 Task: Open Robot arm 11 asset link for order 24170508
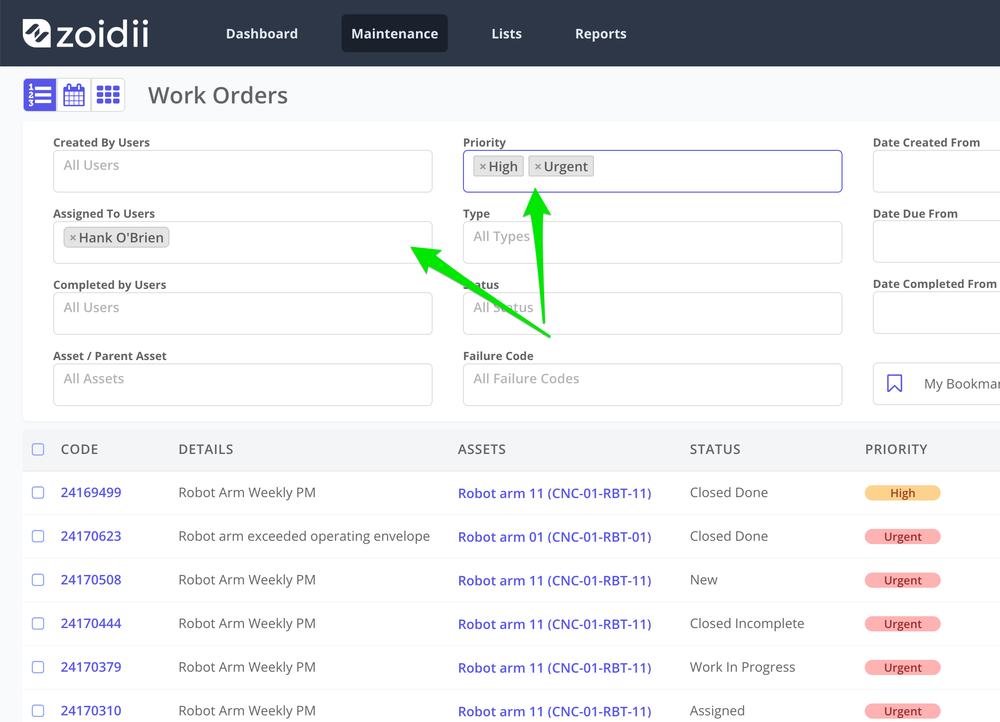(554, 580)
